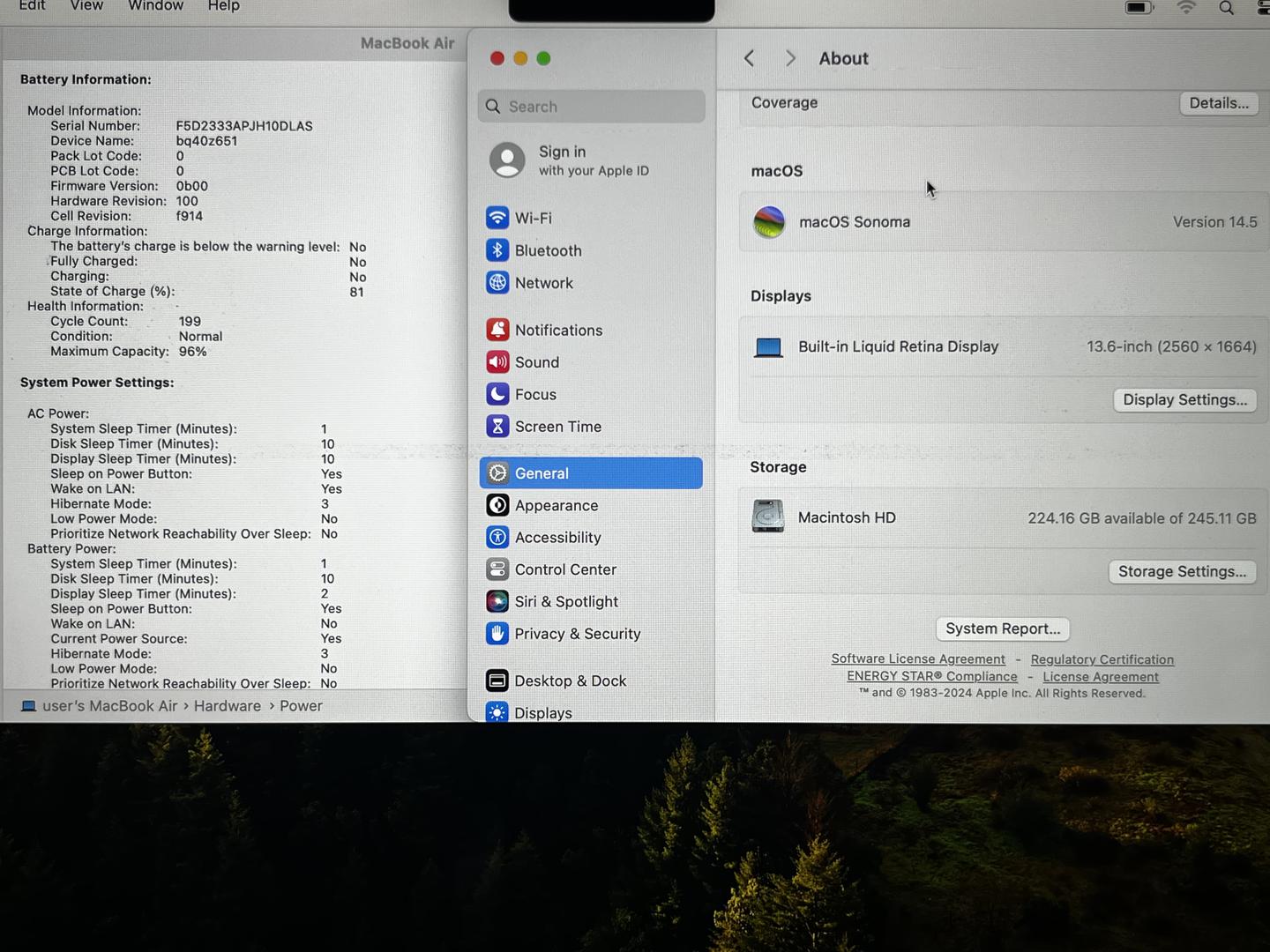Open the Edit menu
The width and height of the screenshot is (1270, 952).
point(33,5)
